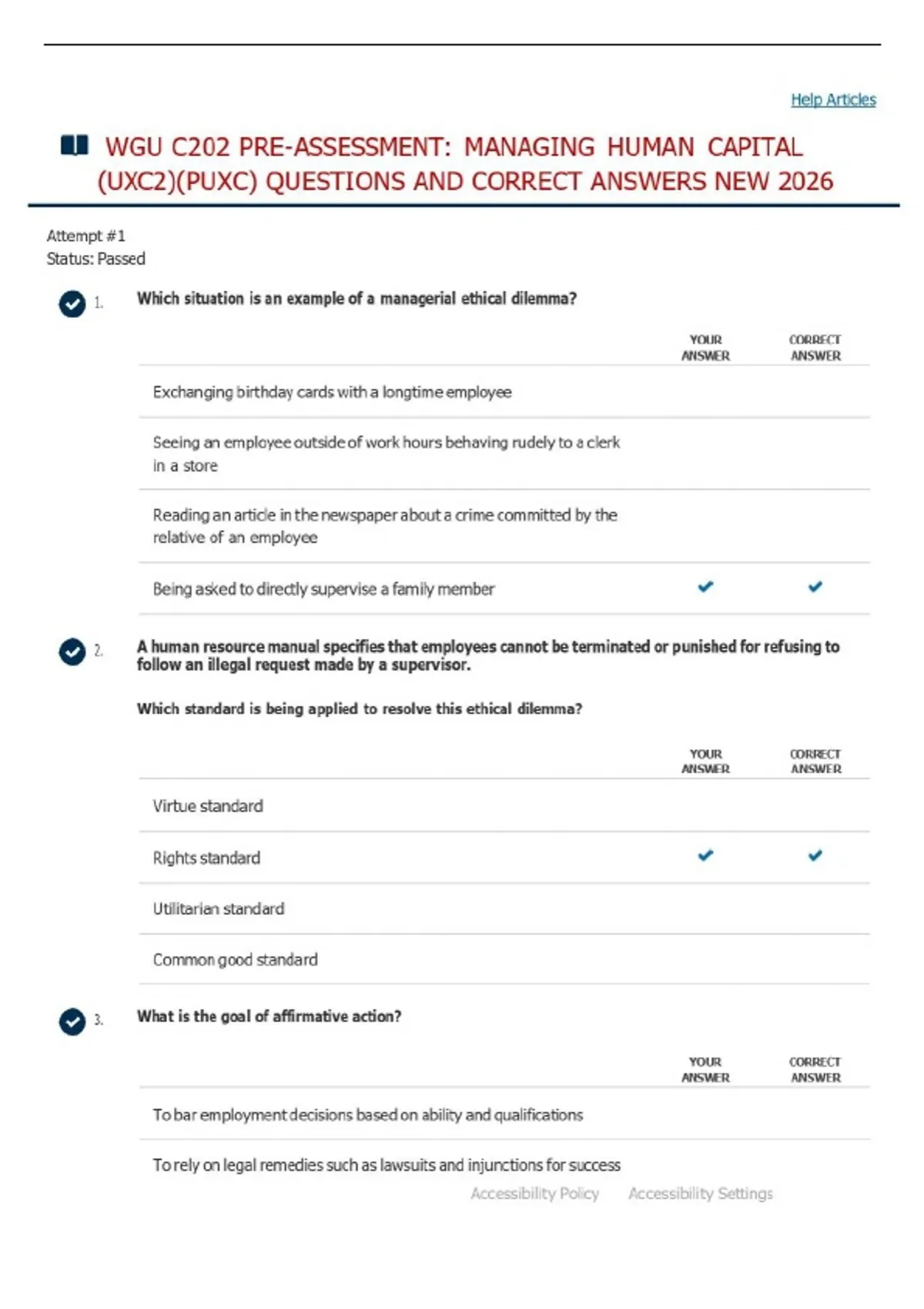The image size is (924, 1309).
Task: Select the Utilitarian standard answer row
Action: (504, 909)
